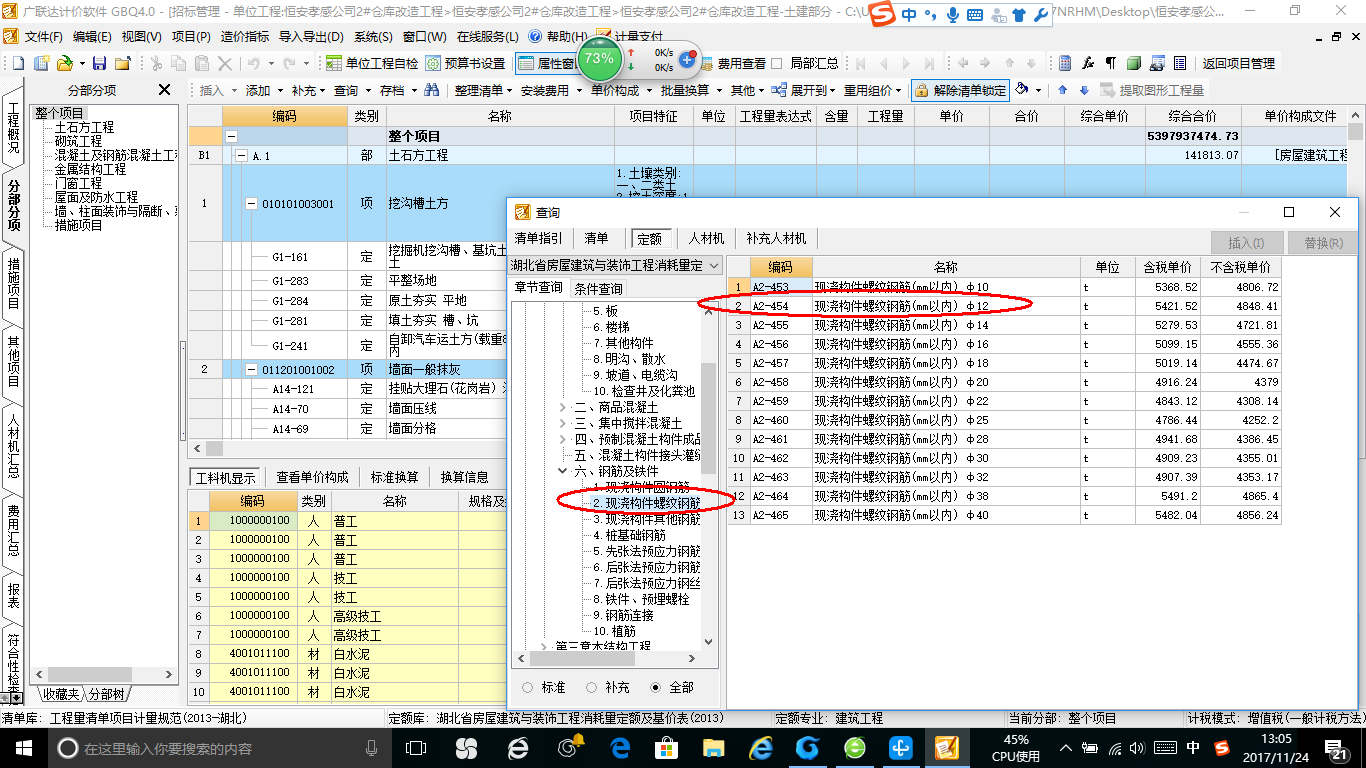The image size is (1366, 768).
Task: Click the Cut scissors icon
Action: click(x=156, y=63)
